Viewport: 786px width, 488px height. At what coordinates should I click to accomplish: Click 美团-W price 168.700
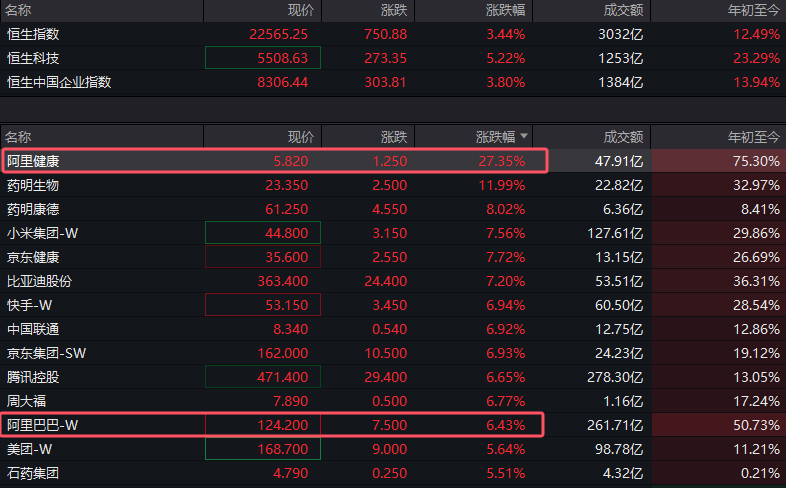[x=283, y=449]
